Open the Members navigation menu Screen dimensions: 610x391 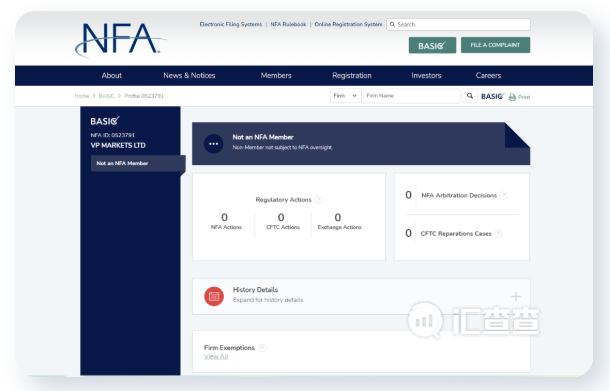click(x=276, y=75)
